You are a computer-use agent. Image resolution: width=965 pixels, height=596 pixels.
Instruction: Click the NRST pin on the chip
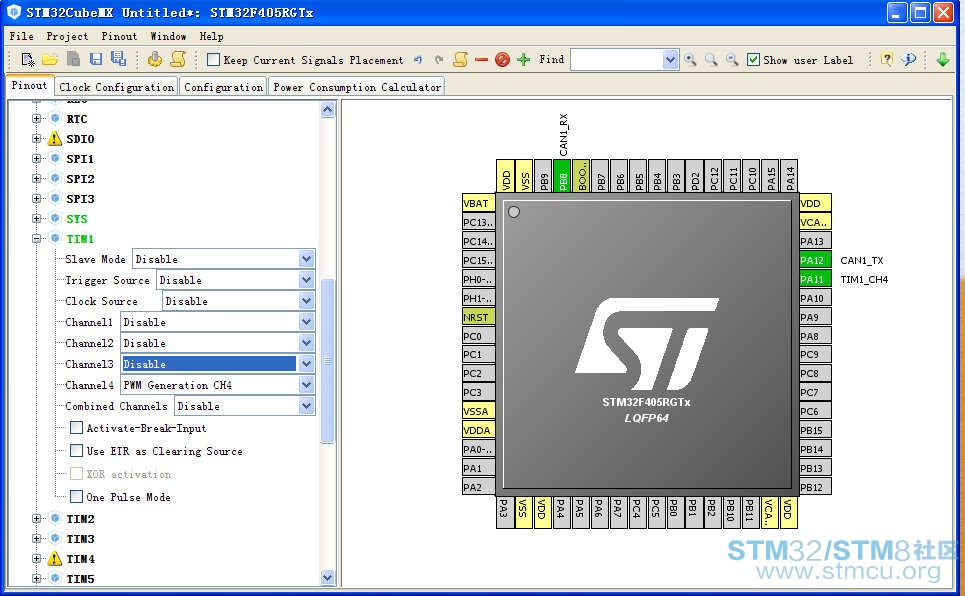coord(478,317)
